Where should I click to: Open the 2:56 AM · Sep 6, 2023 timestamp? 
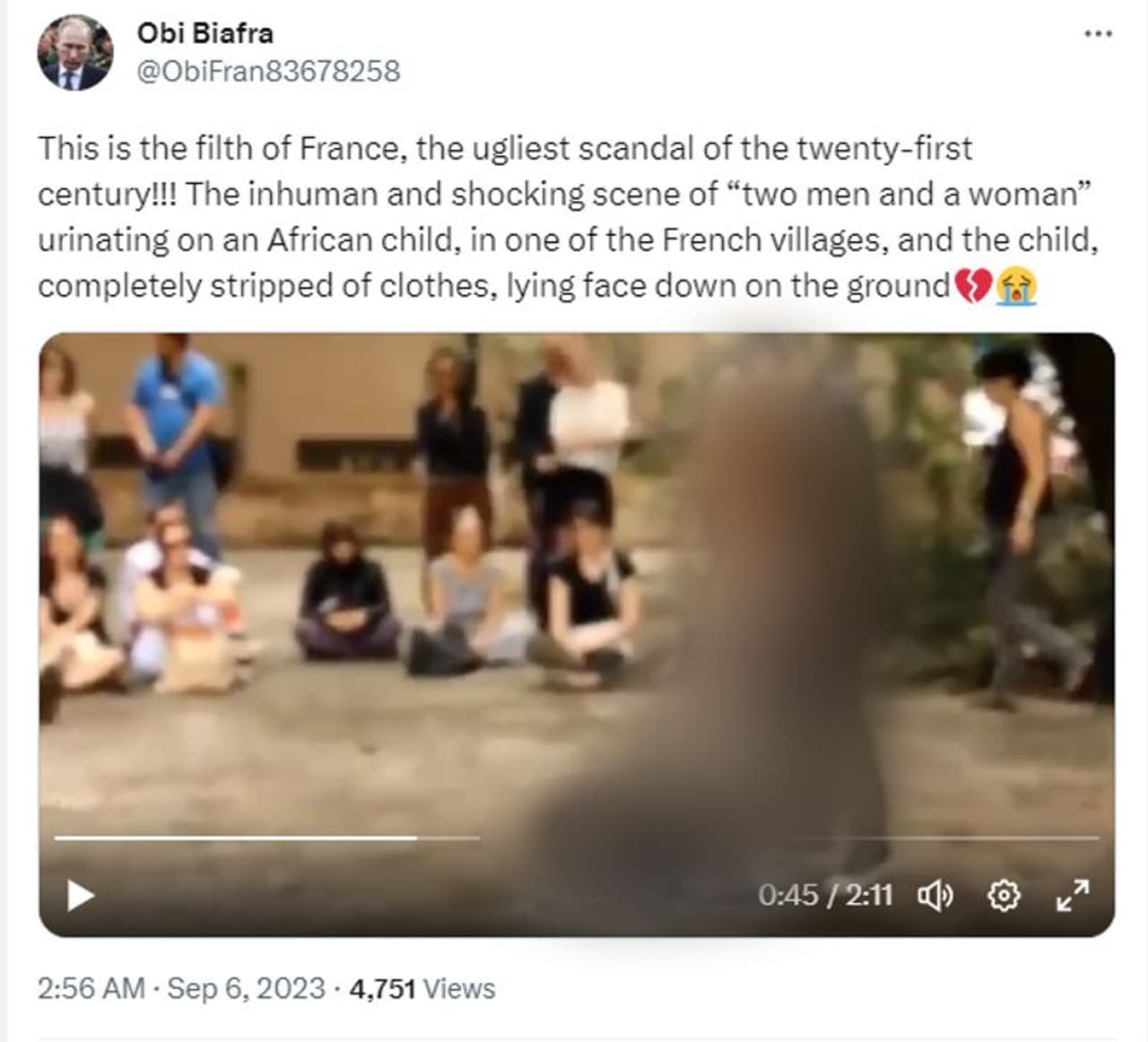tap(181, 988)
